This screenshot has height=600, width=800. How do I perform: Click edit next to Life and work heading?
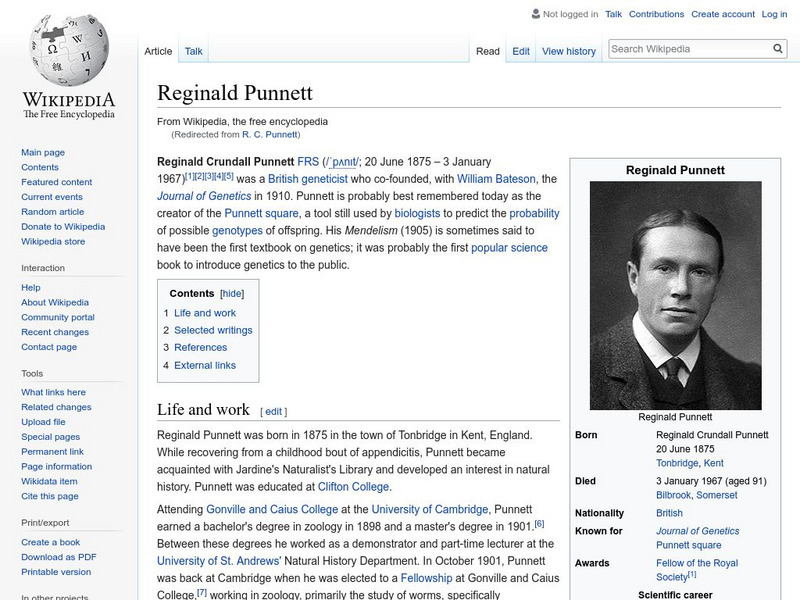273,412
